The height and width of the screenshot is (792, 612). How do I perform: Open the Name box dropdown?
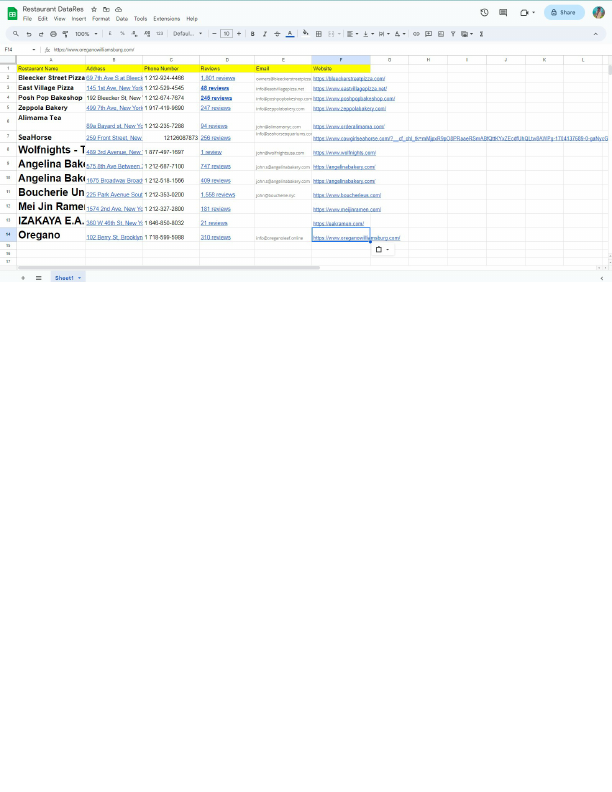(x=34, y=50)
